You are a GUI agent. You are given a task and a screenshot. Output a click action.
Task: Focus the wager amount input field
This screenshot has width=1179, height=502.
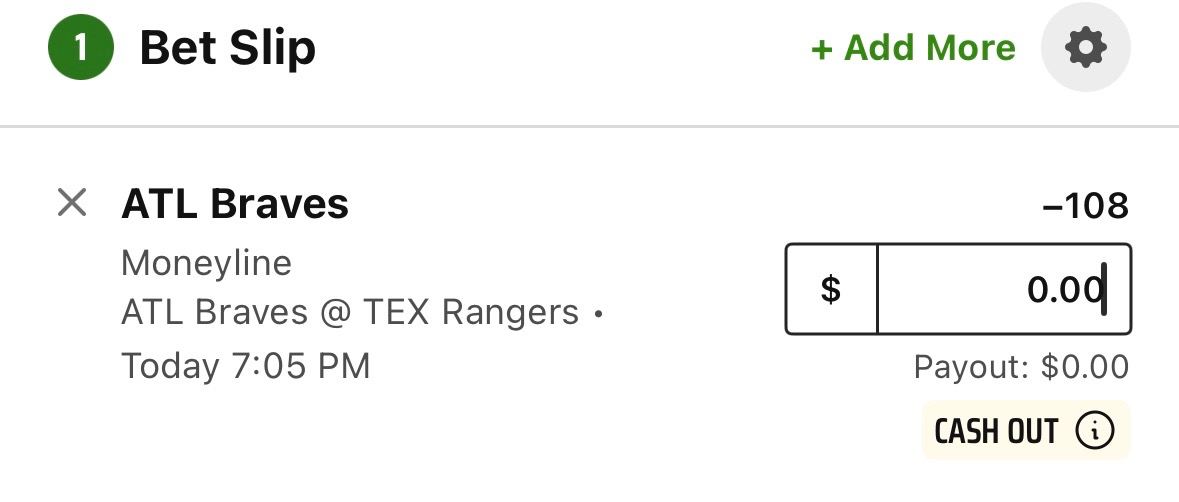coord(1004,289)
